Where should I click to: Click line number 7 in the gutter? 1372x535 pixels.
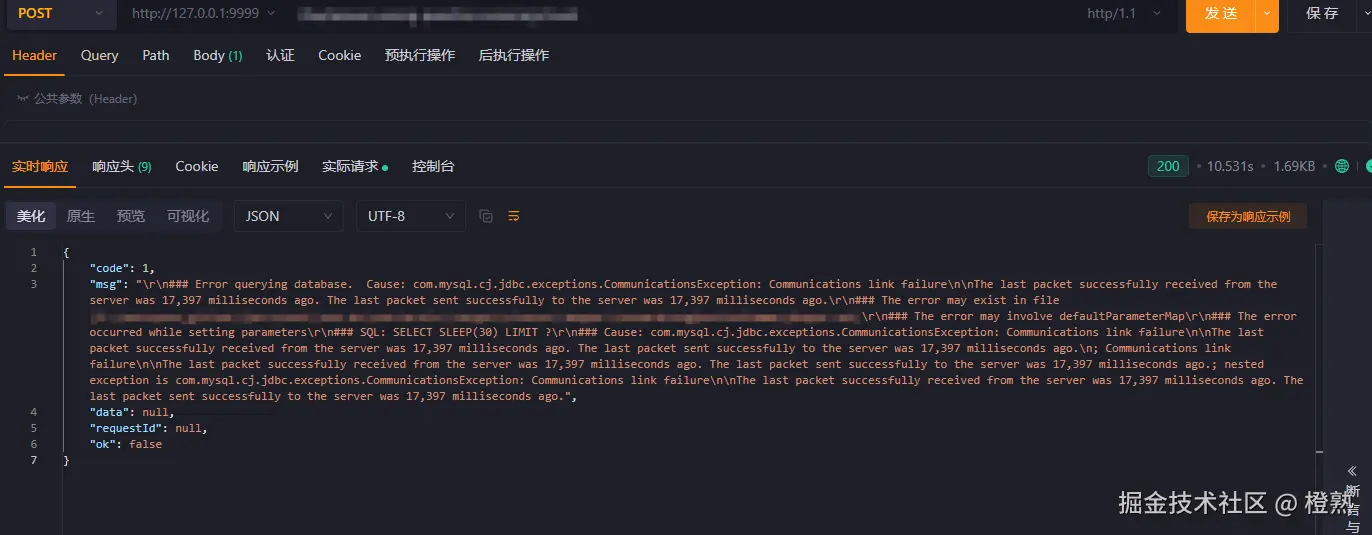pyautogui.click(x=34, y=460)
